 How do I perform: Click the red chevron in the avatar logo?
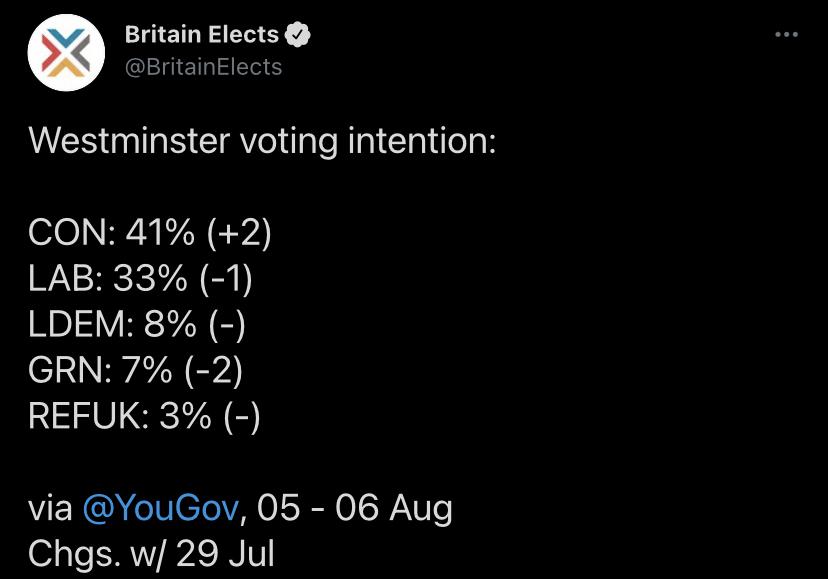click(x=50, y=53)
